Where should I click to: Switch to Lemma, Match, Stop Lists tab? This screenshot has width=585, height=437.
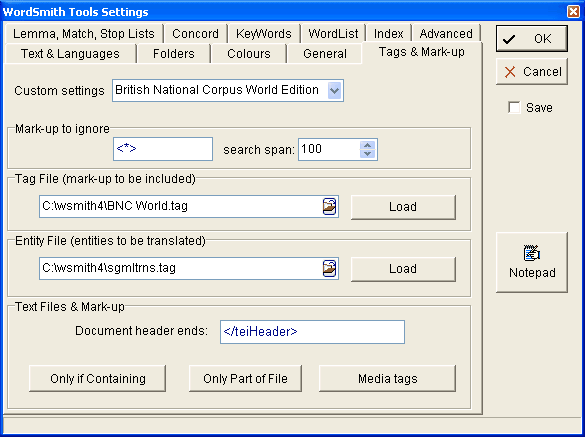coord(84,34)
